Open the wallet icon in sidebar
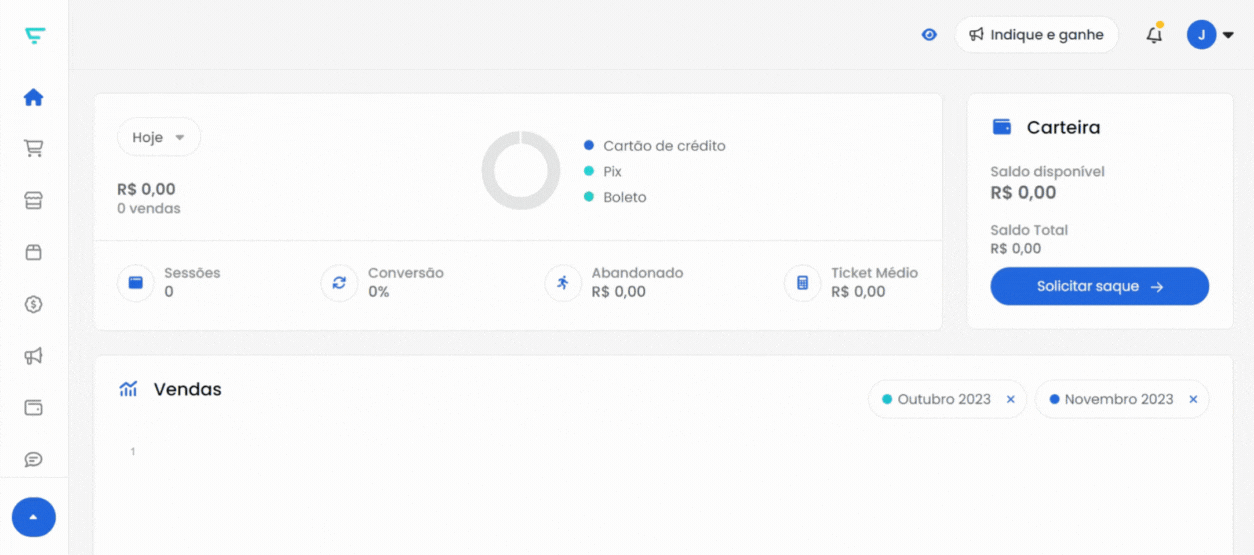Viewport: 1254px width, 555px height. (x=34, y=408)
